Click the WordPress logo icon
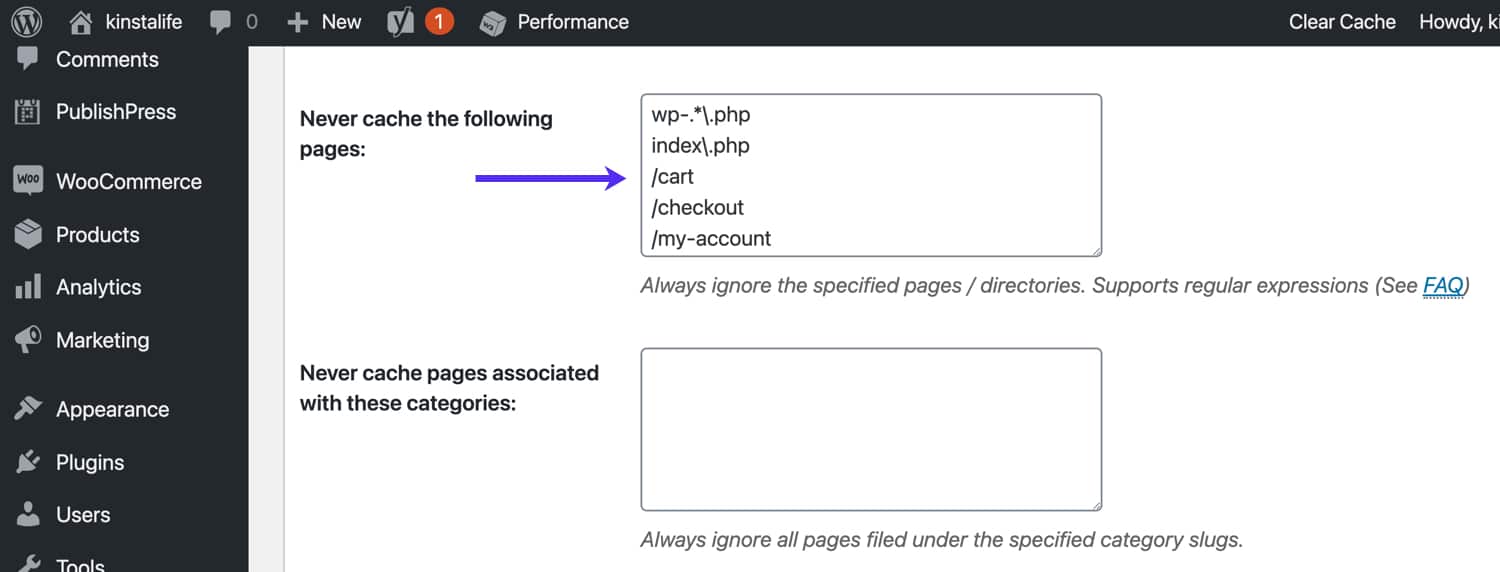Viewport: 1500px width, 572px height. pyautogui.click(x=27, y=22)
